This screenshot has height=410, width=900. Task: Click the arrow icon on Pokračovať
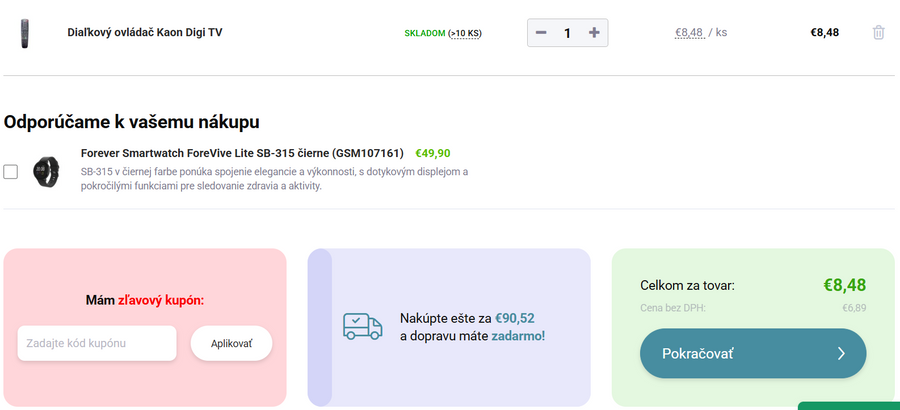[841, 353]
